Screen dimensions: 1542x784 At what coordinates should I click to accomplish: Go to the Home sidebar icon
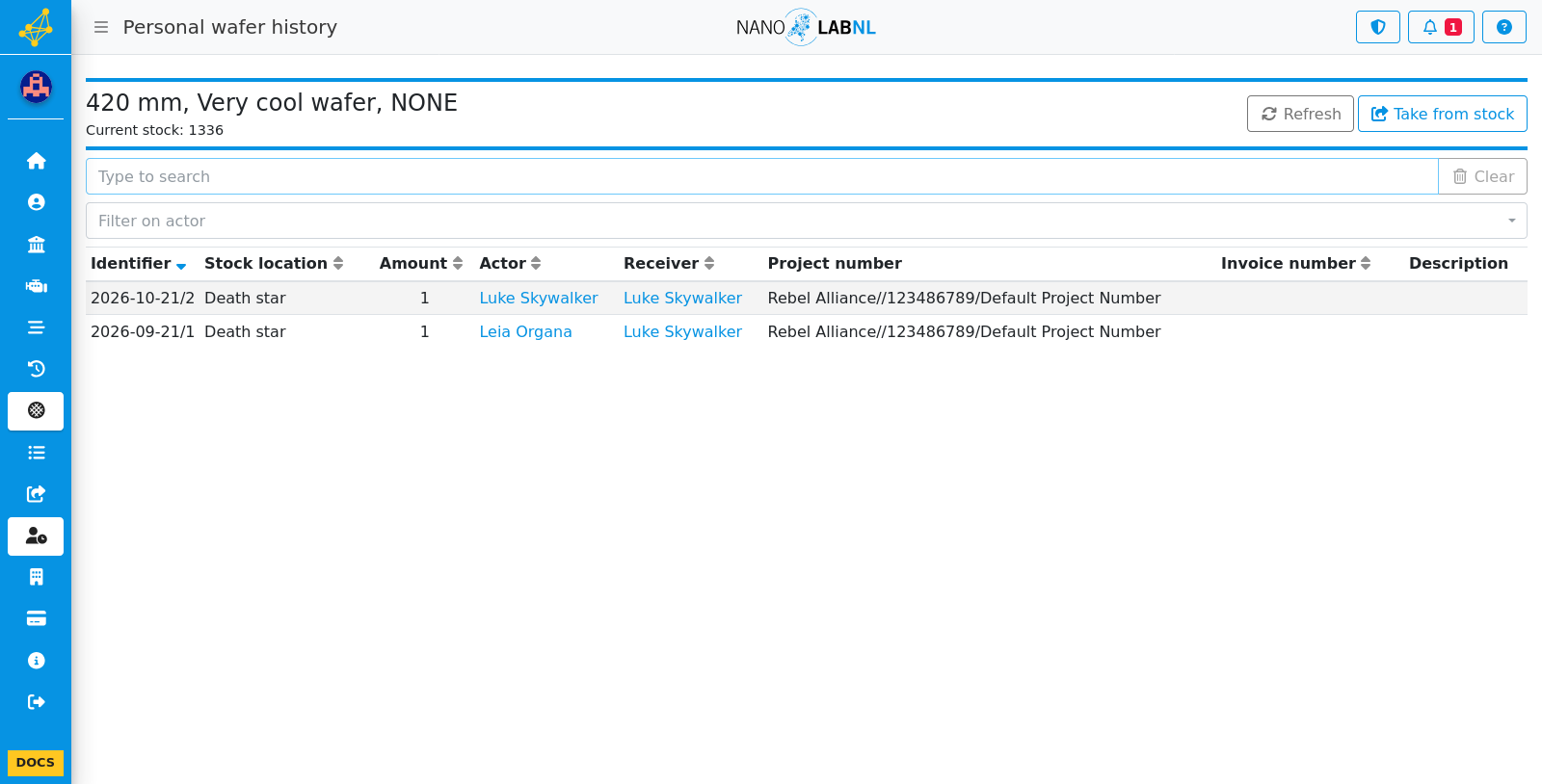[36, 161]
